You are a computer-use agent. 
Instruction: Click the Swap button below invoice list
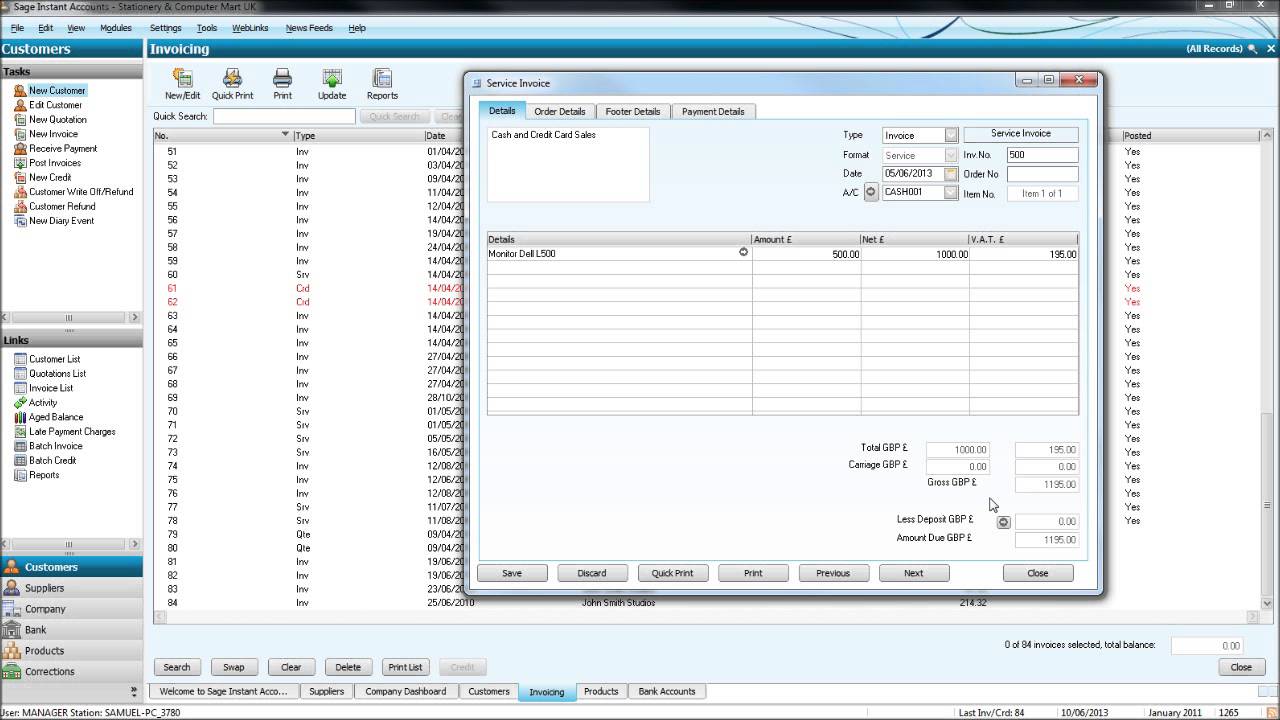(234, 667)
